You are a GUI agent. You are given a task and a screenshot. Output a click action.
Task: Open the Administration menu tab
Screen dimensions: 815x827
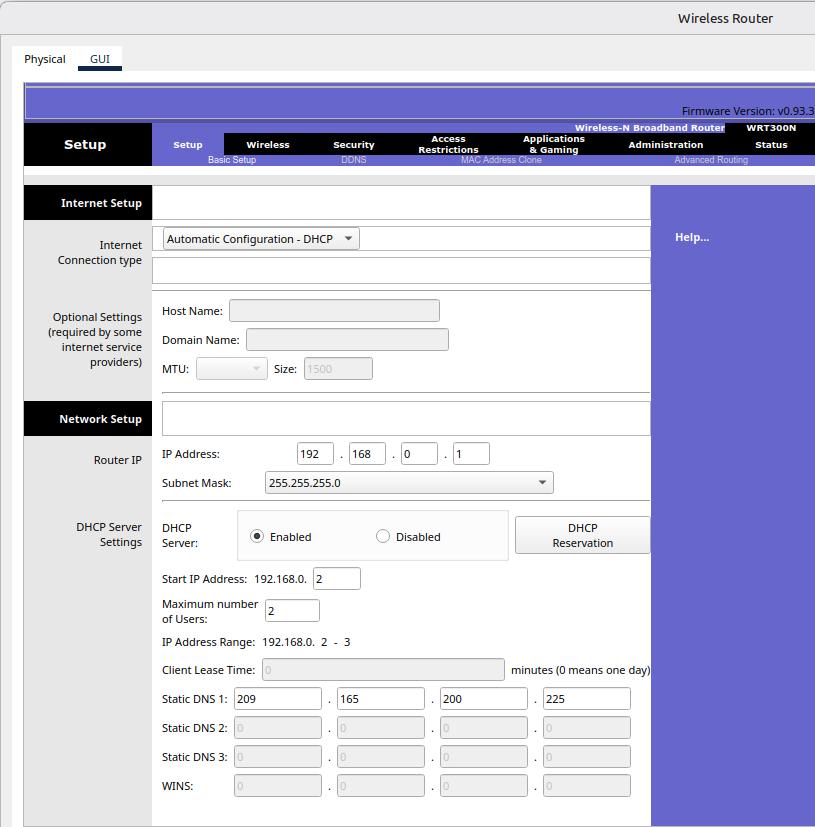[665, 145]
